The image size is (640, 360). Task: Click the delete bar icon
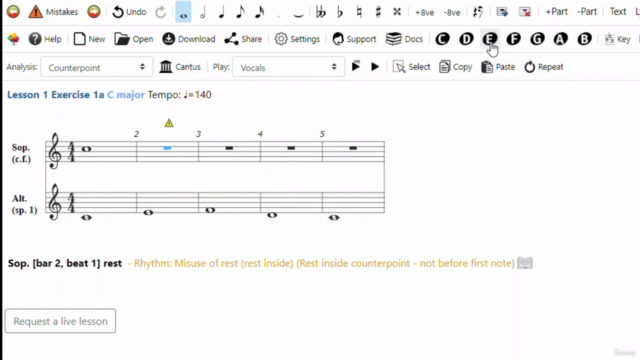point(525,12)
